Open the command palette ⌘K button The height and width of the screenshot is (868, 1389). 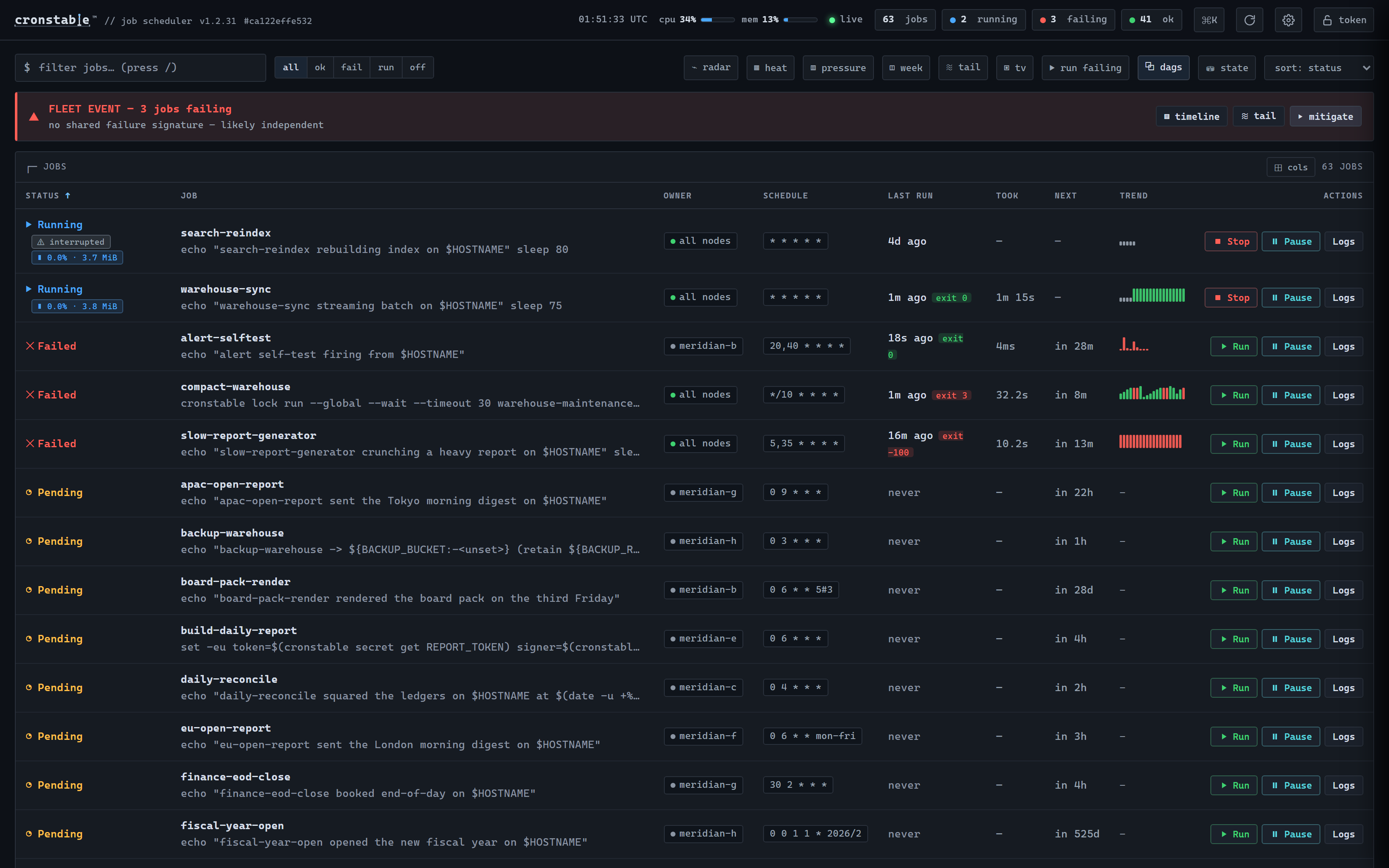tap(1209, 20)
